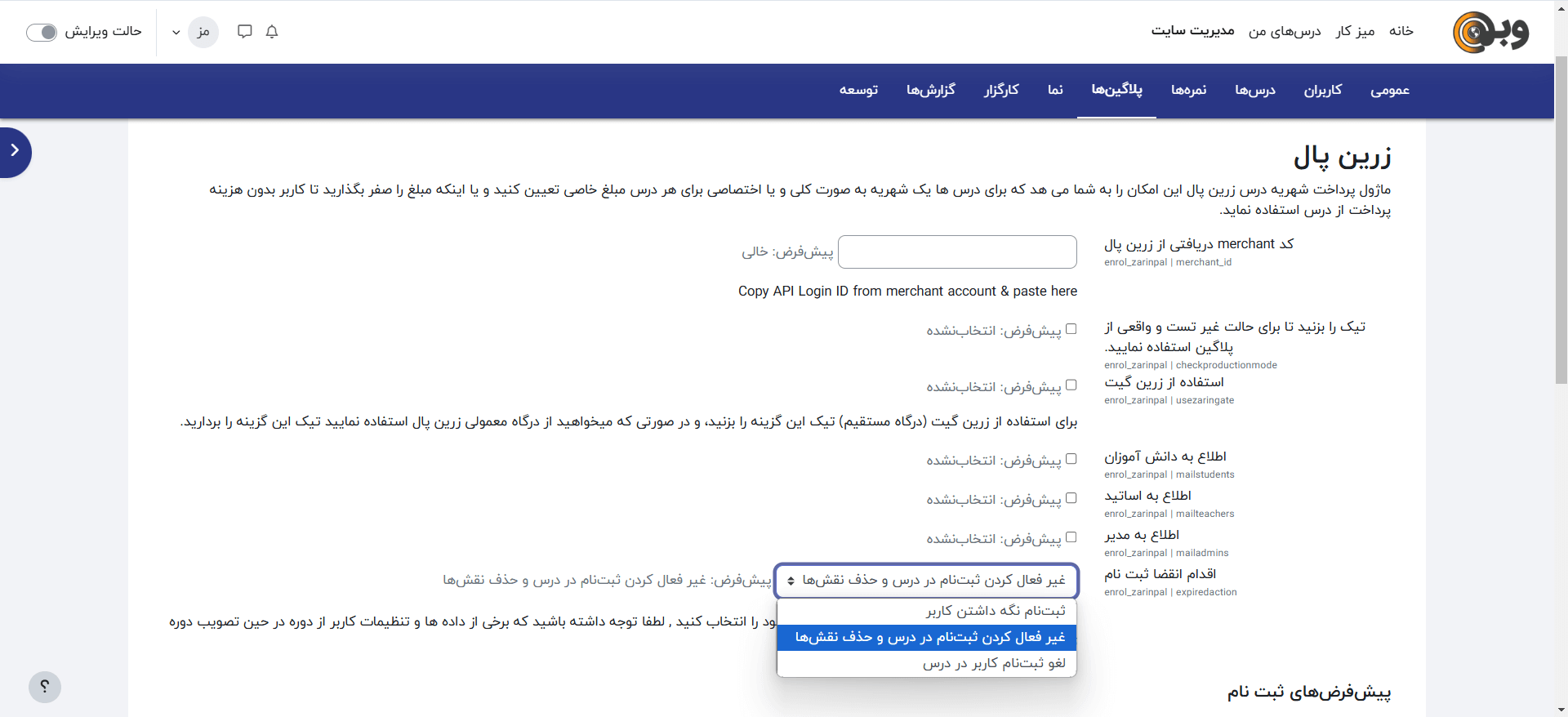The width and height of the screenshot is (1568, 717).
Task: Open the help question mark button
Action: click(45, 687)
